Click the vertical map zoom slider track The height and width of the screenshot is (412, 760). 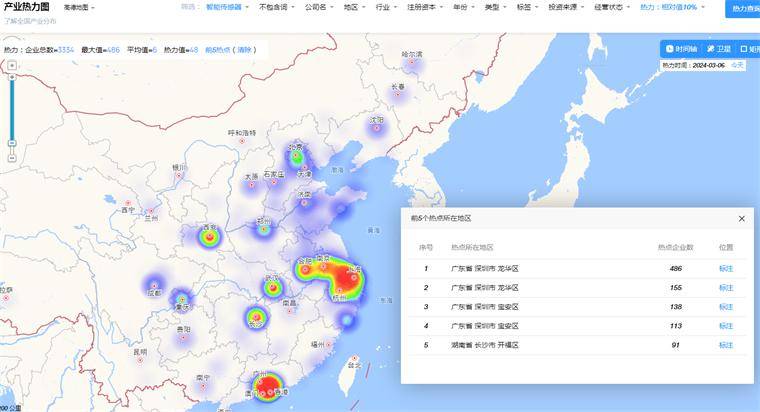click(x=12, y=110)
